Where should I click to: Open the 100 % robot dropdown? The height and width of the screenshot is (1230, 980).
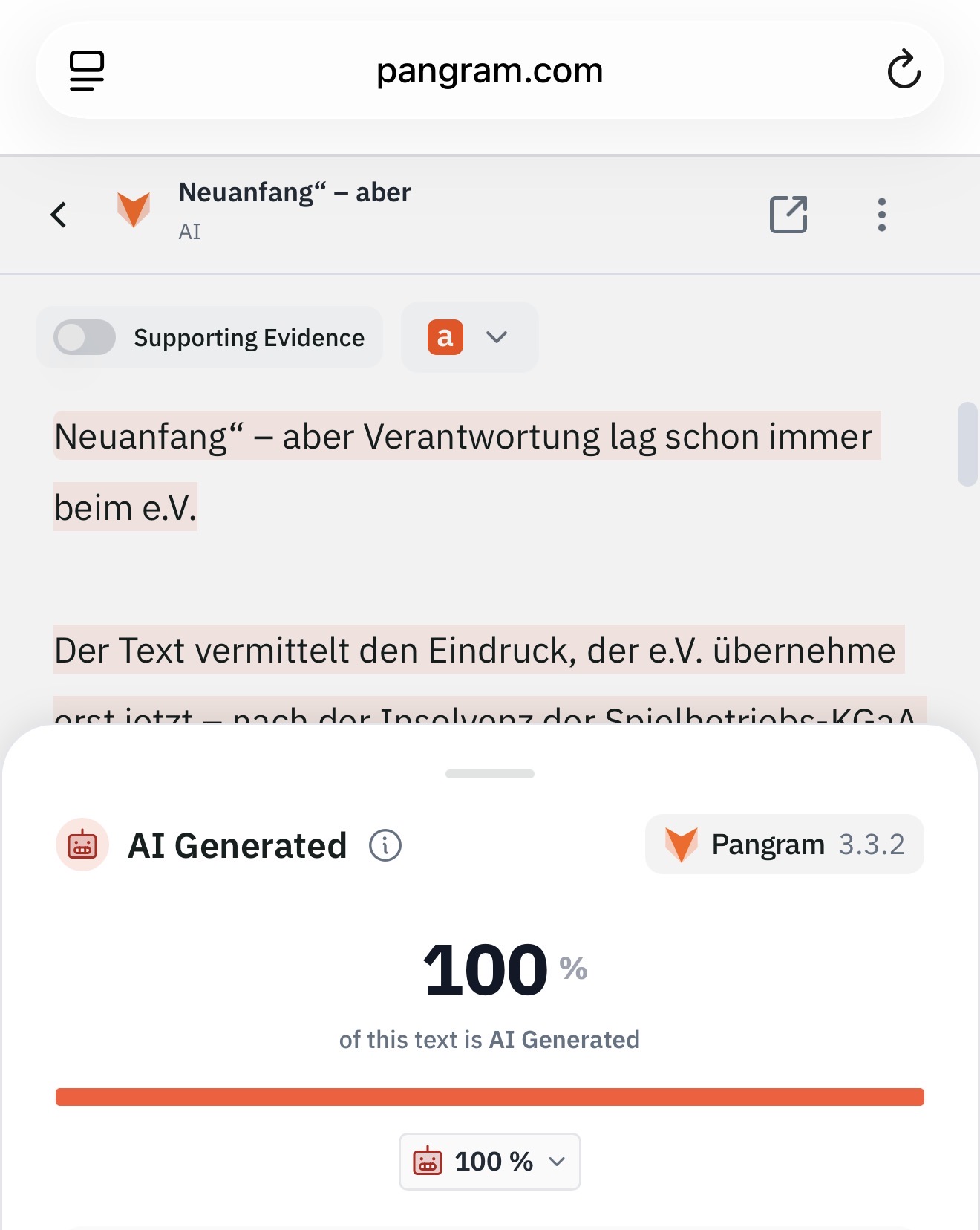(x=490, y=1162)
